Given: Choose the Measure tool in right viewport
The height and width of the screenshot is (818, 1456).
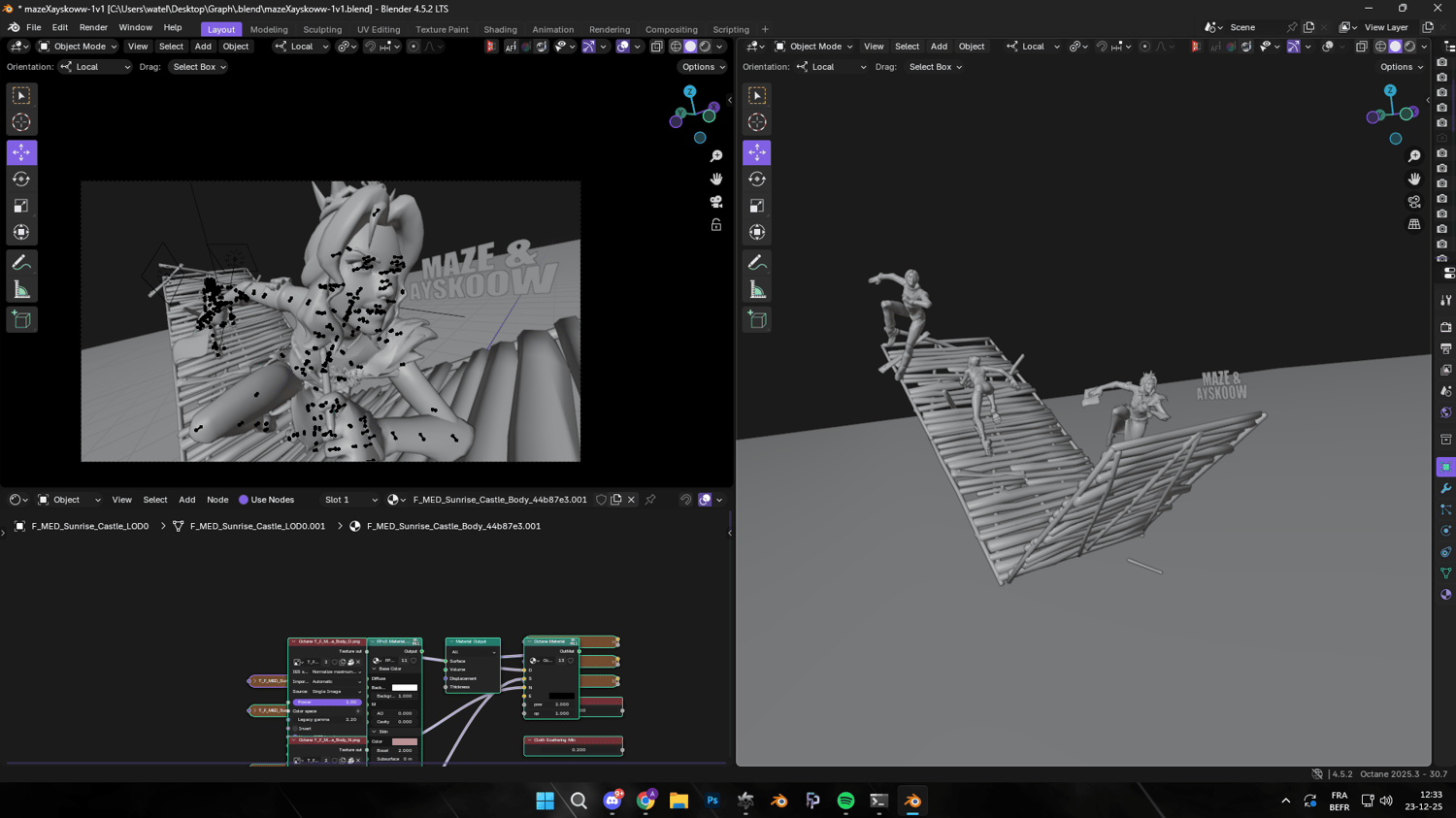Looking at the screenshot, I should click(x=757, y=290).
